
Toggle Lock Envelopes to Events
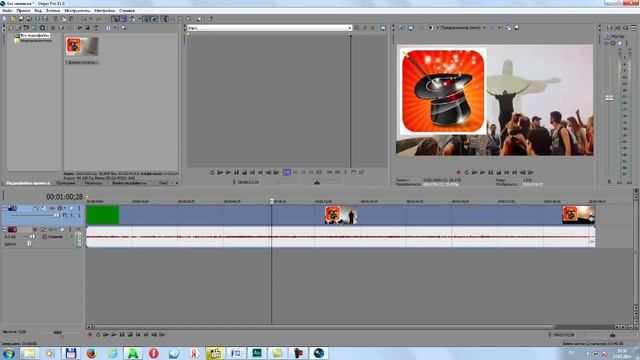coord(145,19)
